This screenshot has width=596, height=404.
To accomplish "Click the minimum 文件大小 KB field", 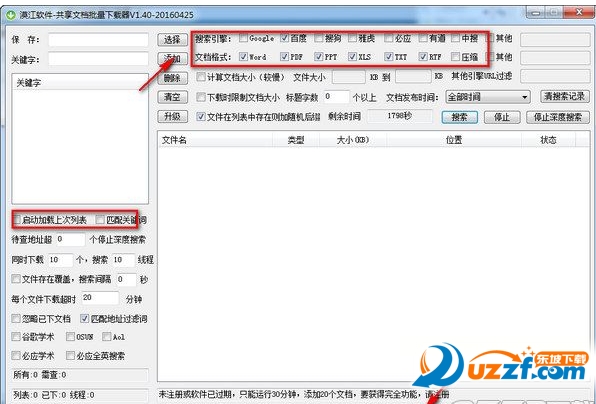I will (349, 77).
